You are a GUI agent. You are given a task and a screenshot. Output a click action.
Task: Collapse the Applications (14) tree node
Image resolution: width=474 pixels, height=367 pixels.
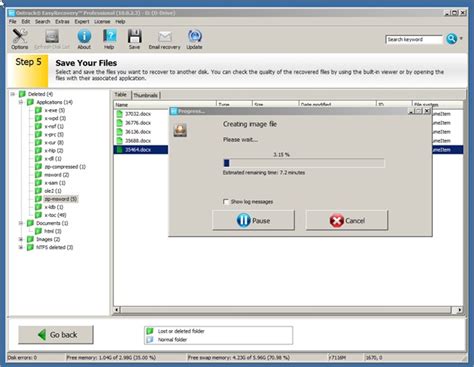pos(21,102)
